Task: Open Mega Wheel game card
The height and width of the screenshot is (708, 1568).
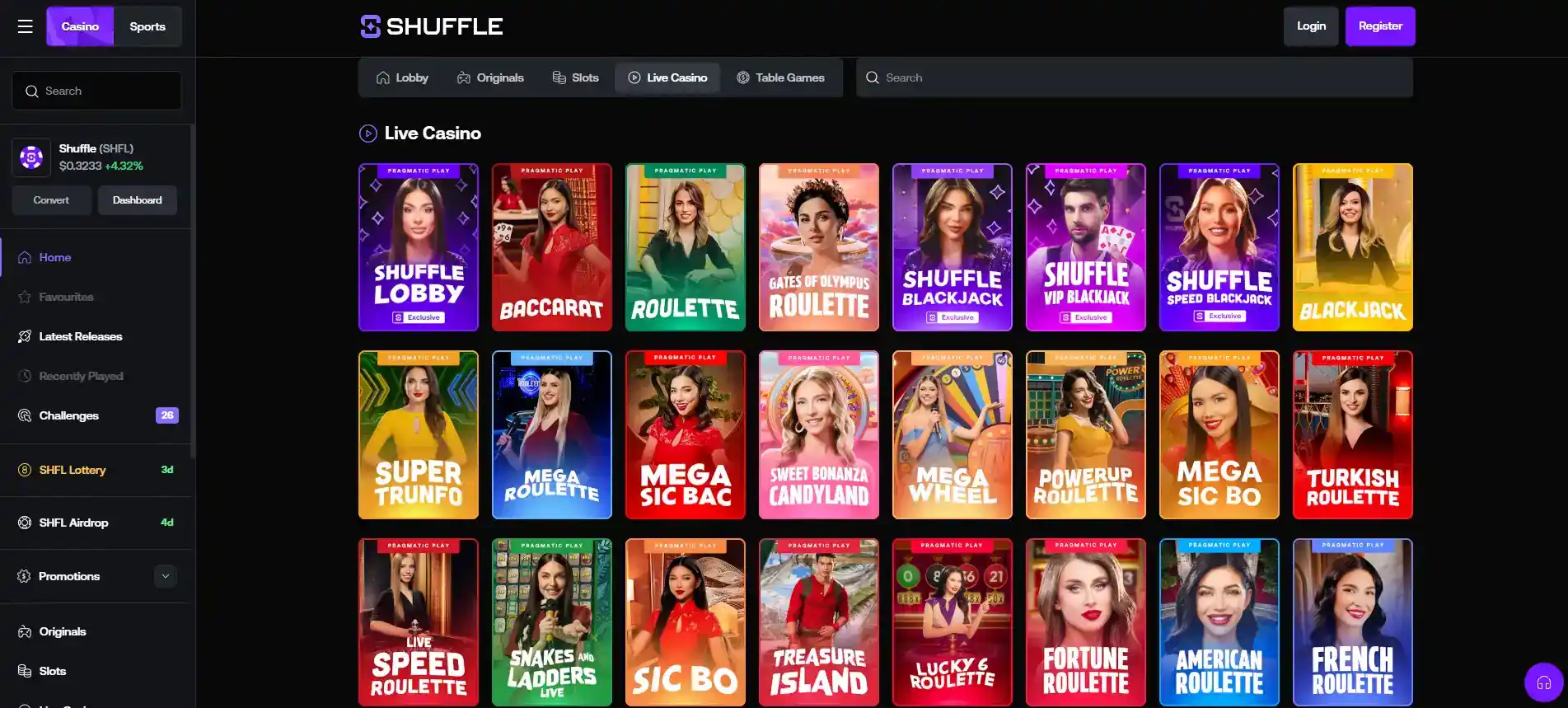Action: click(953, 435)
